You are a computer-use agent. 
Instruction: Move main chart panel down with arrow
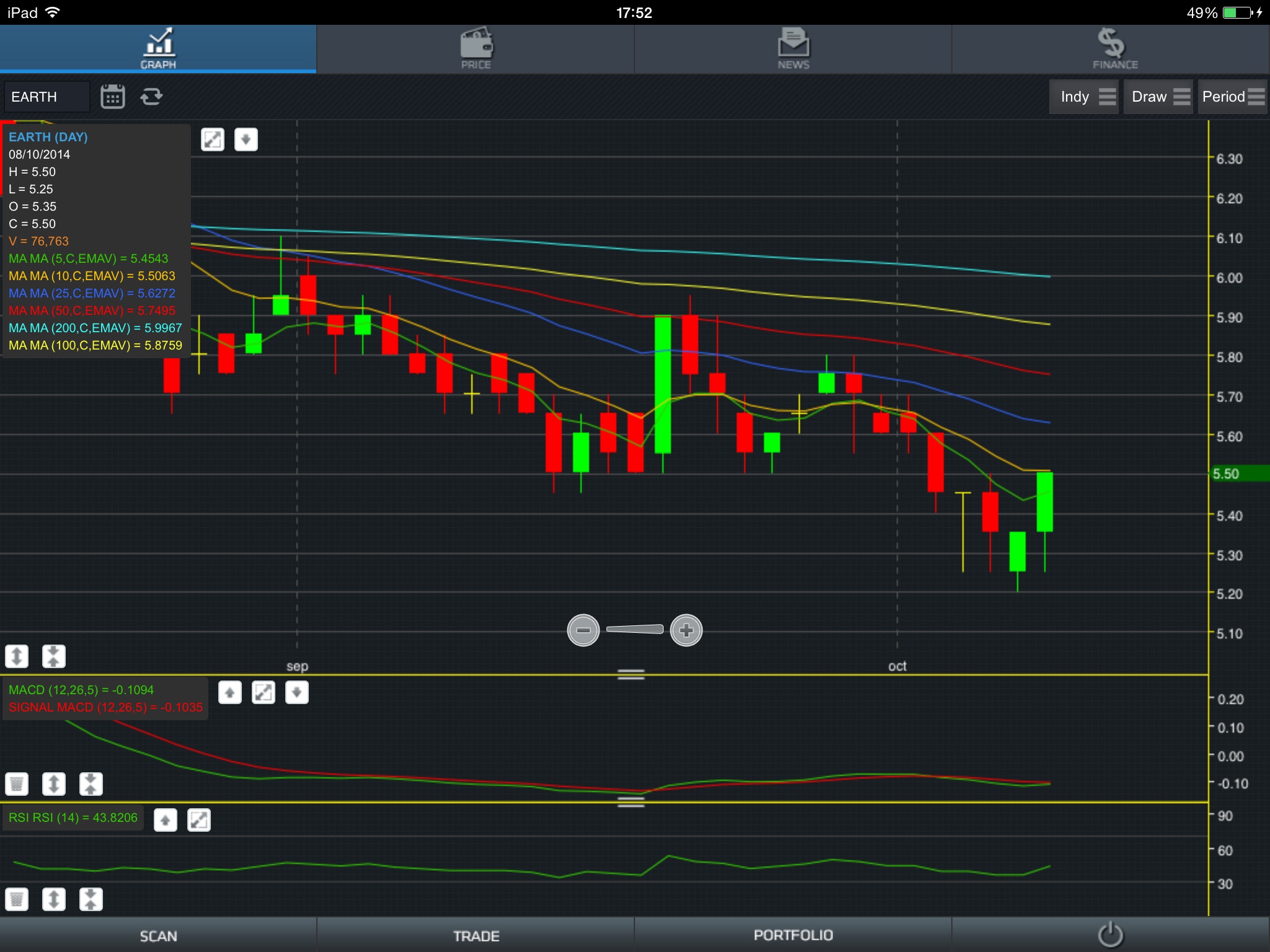[x=246, y=139]
